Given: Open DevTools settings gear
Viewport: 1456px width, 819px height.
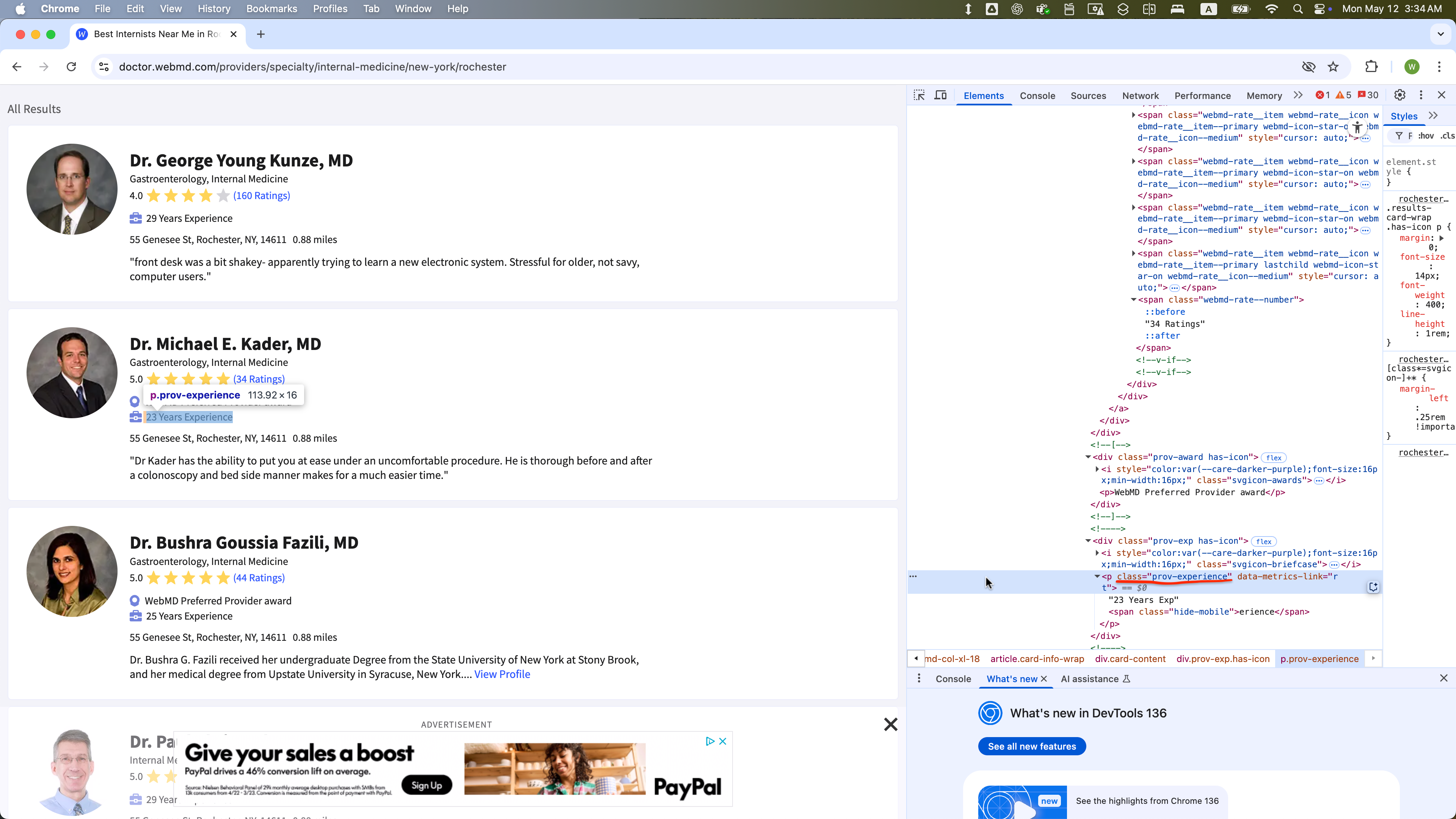Looking at the screenshot, I should click(1400, 95).
